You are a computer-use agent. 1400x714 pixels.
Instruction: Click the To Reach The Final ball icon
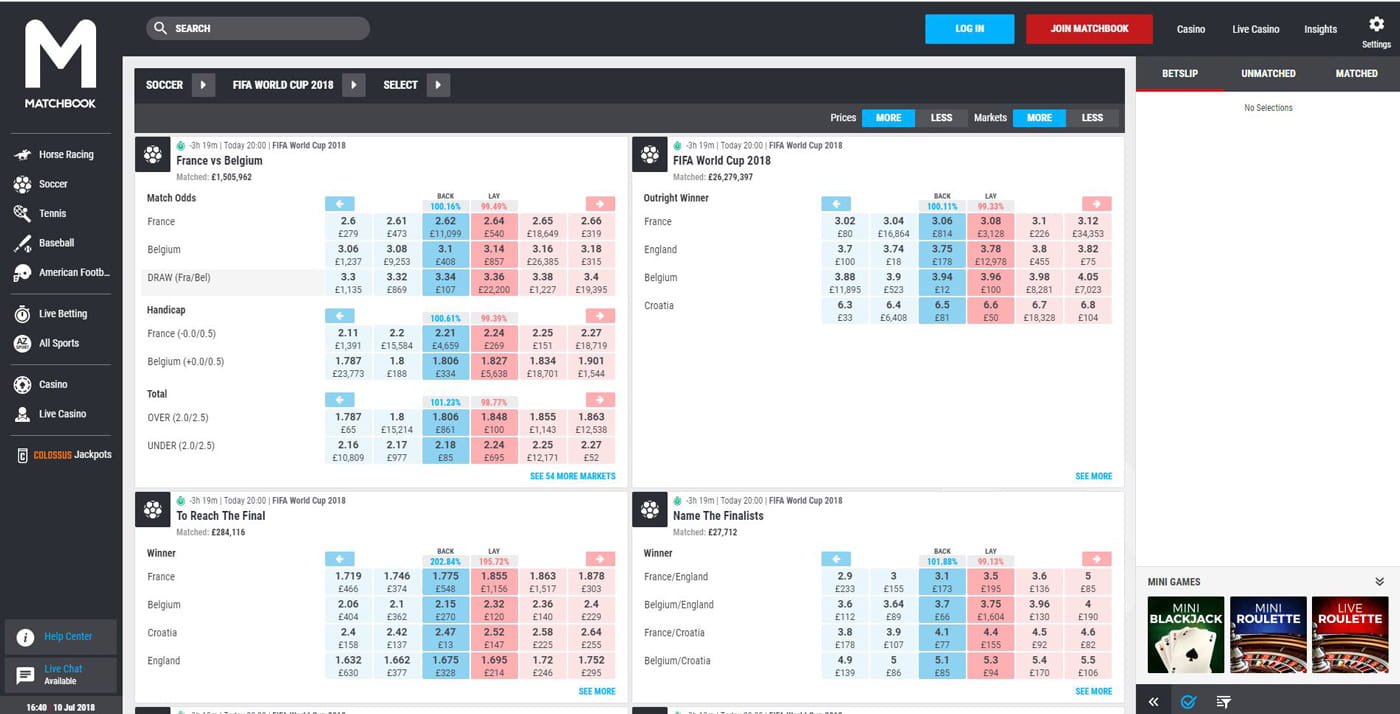(153, 510)
